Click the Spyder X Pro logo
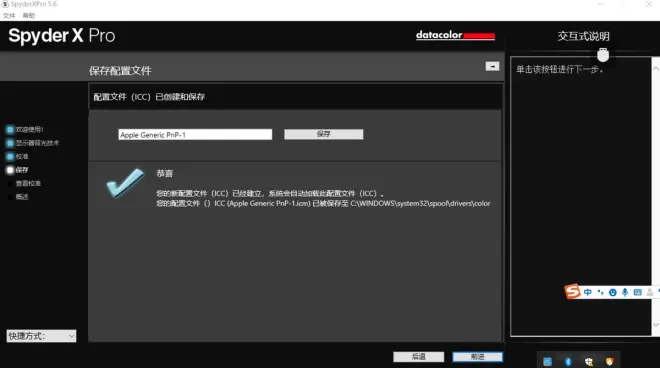660x368 pixels. tap(61, 36)
